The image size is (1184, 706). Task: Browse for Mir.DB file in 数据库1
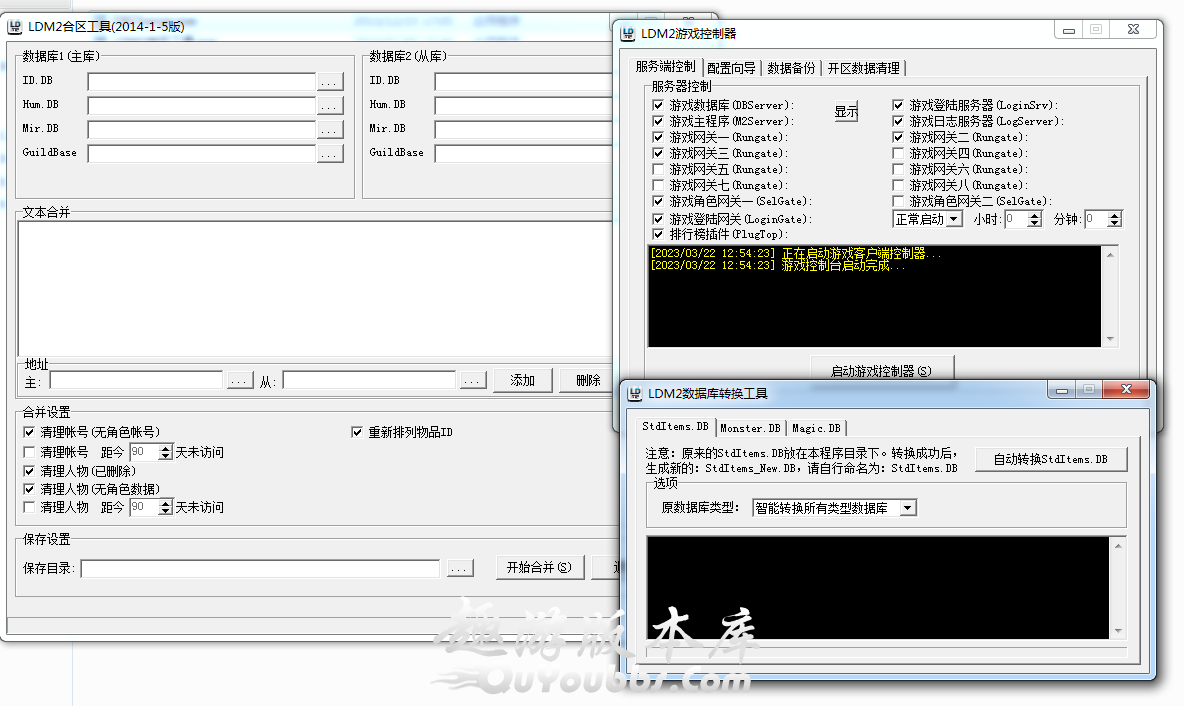point(330,130)
